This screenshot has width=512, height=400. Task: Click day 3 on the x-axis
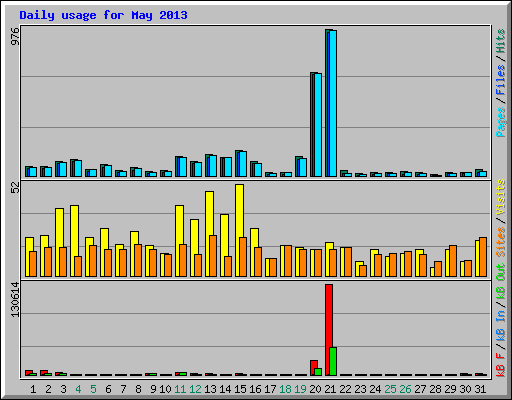pyautogui.click(x=63, y=389)
